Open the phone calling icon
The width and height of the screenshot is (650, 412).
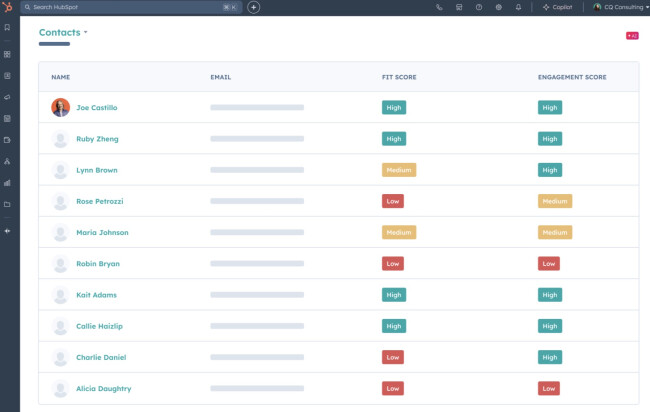[x=440, y=7]
